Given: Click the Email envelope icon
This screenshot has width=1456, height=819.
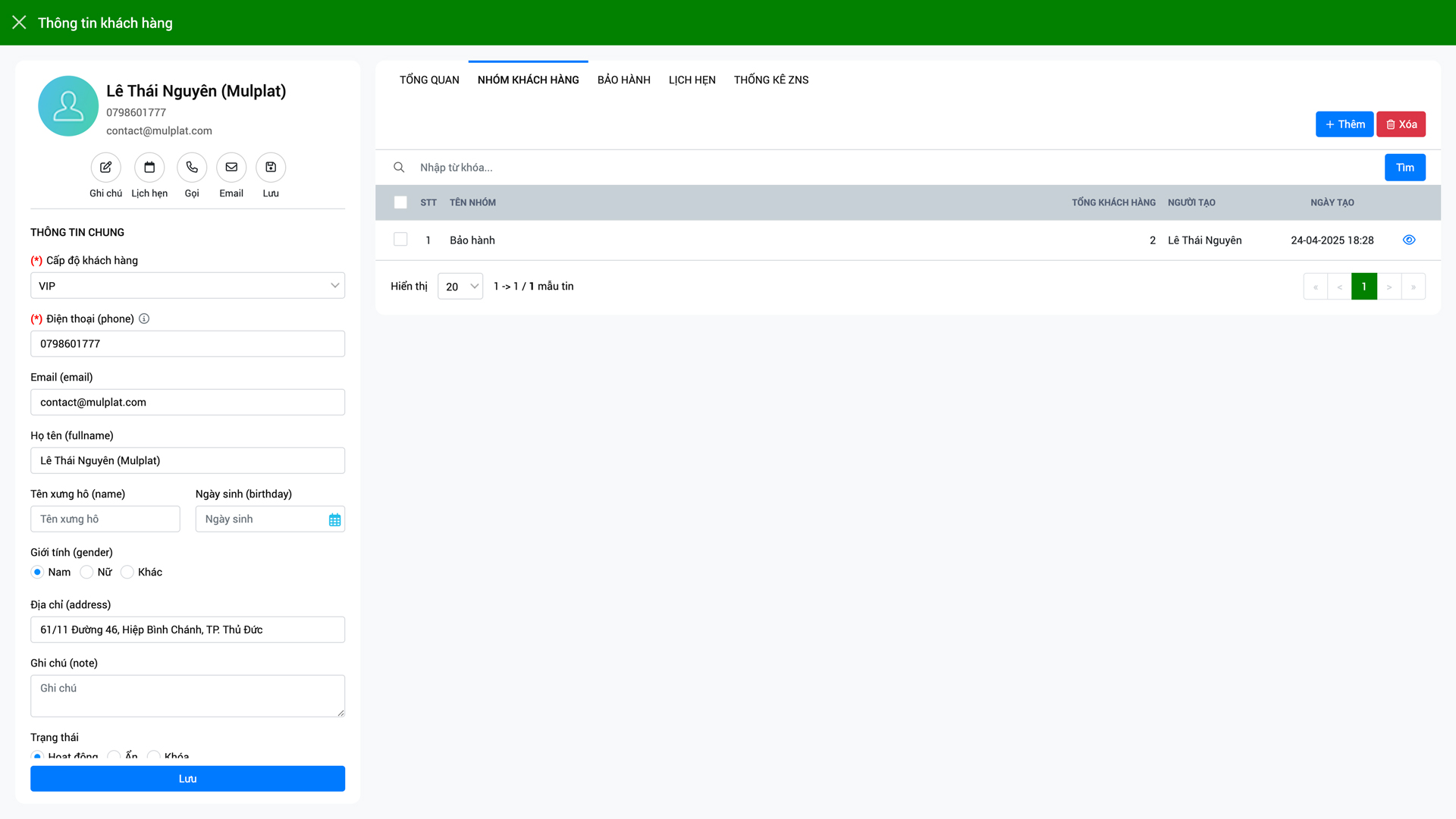Looking at the screenshot, I should [231, 168].
